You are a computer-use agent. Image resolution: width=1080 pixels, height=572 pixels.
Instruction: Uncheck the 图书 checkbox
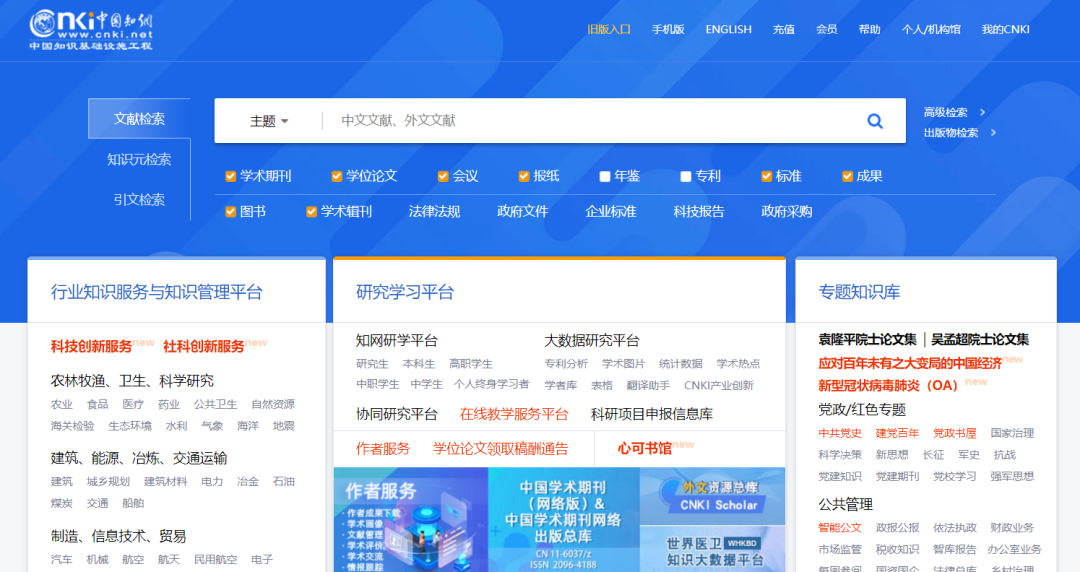(x=231, y=212)
